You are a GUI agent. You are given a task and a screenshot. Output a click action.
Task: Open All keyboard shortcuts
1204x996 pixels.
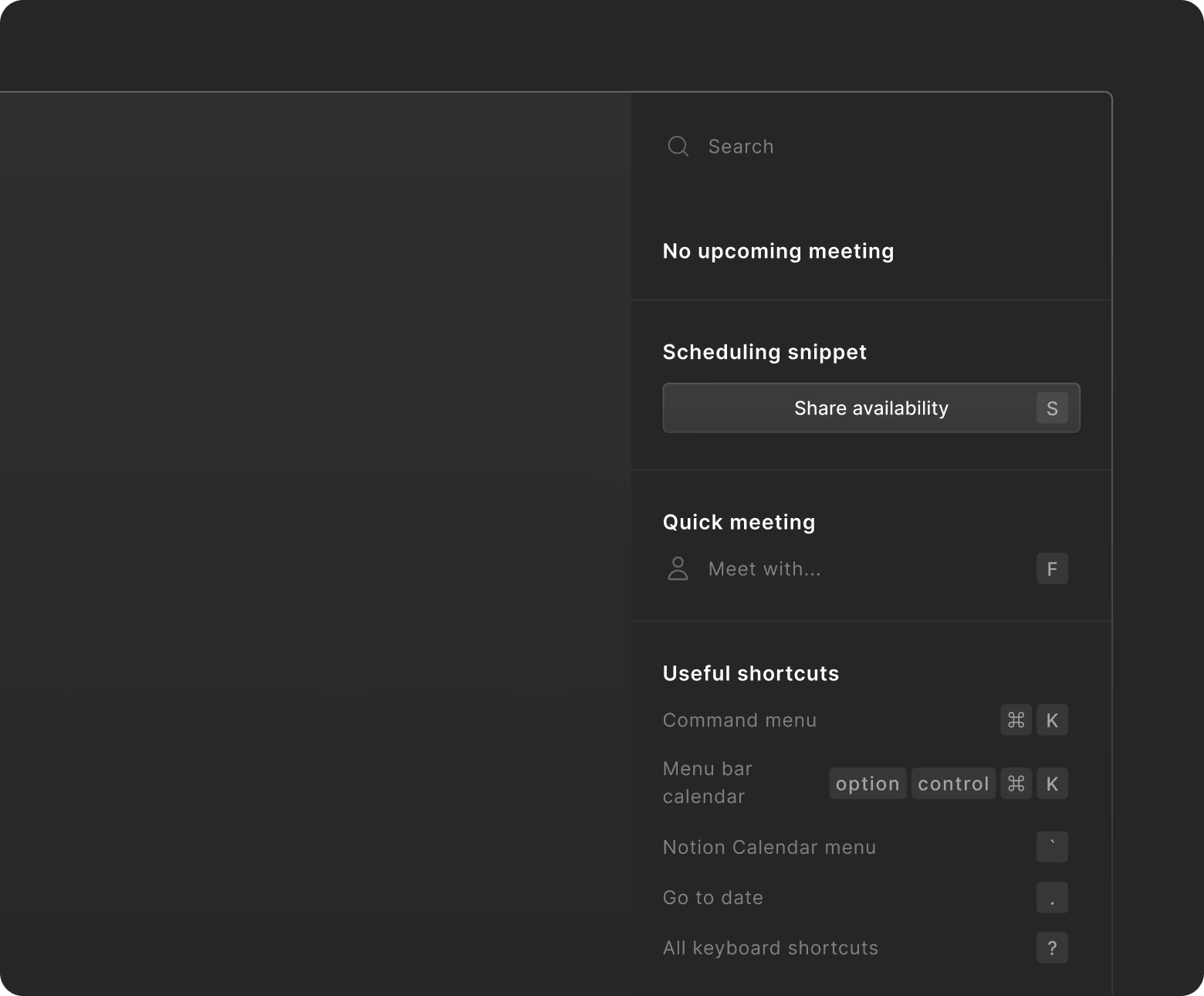tap(770, 947)
